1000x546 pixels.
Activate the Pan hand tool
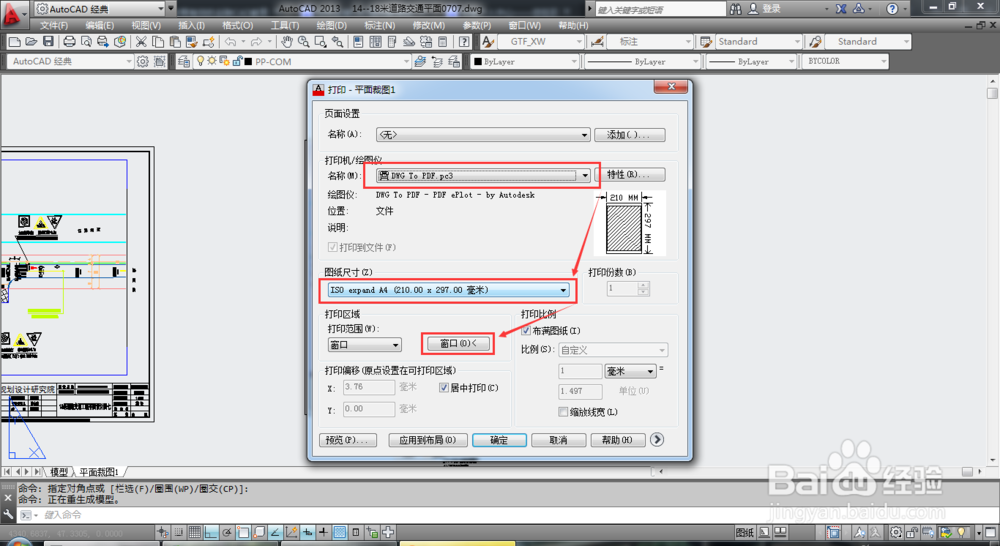[x=286, y=41]
